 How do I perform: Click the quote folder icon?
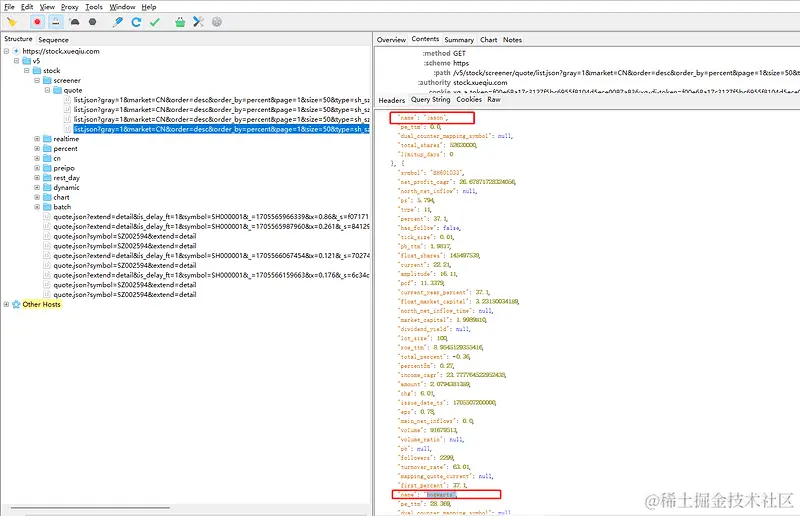coord(57,90)
